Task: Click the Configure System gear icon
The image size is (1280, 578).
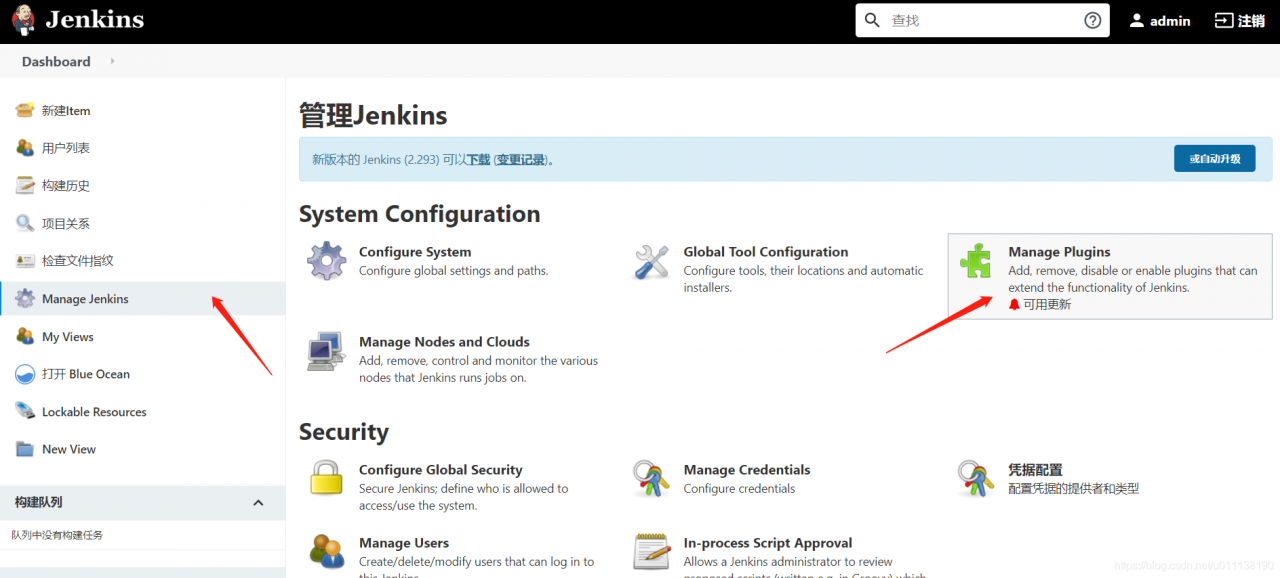Action: point(326,262)
